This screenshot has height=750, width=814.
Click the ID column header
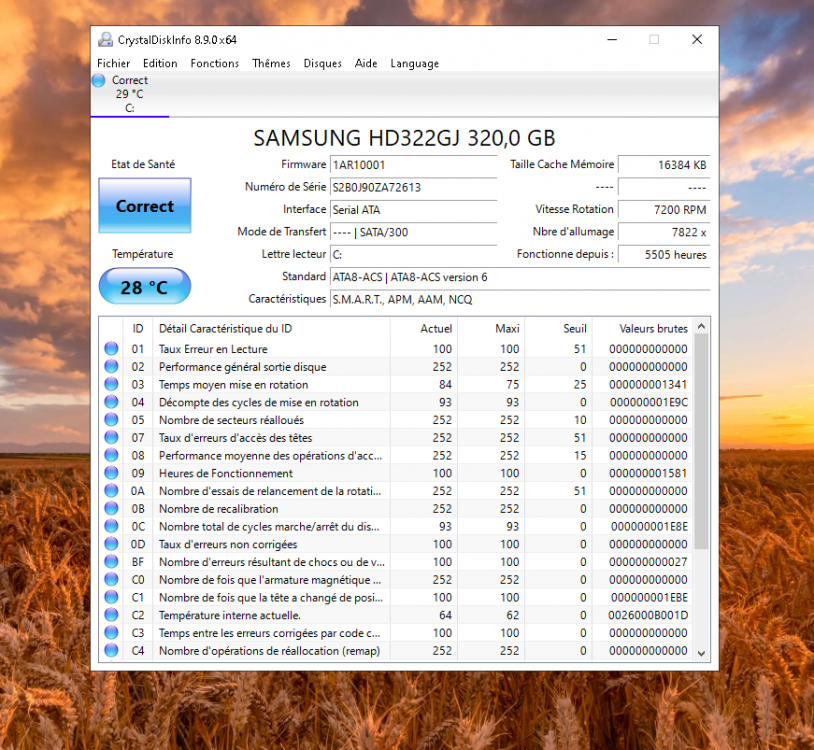pos(138,329)
